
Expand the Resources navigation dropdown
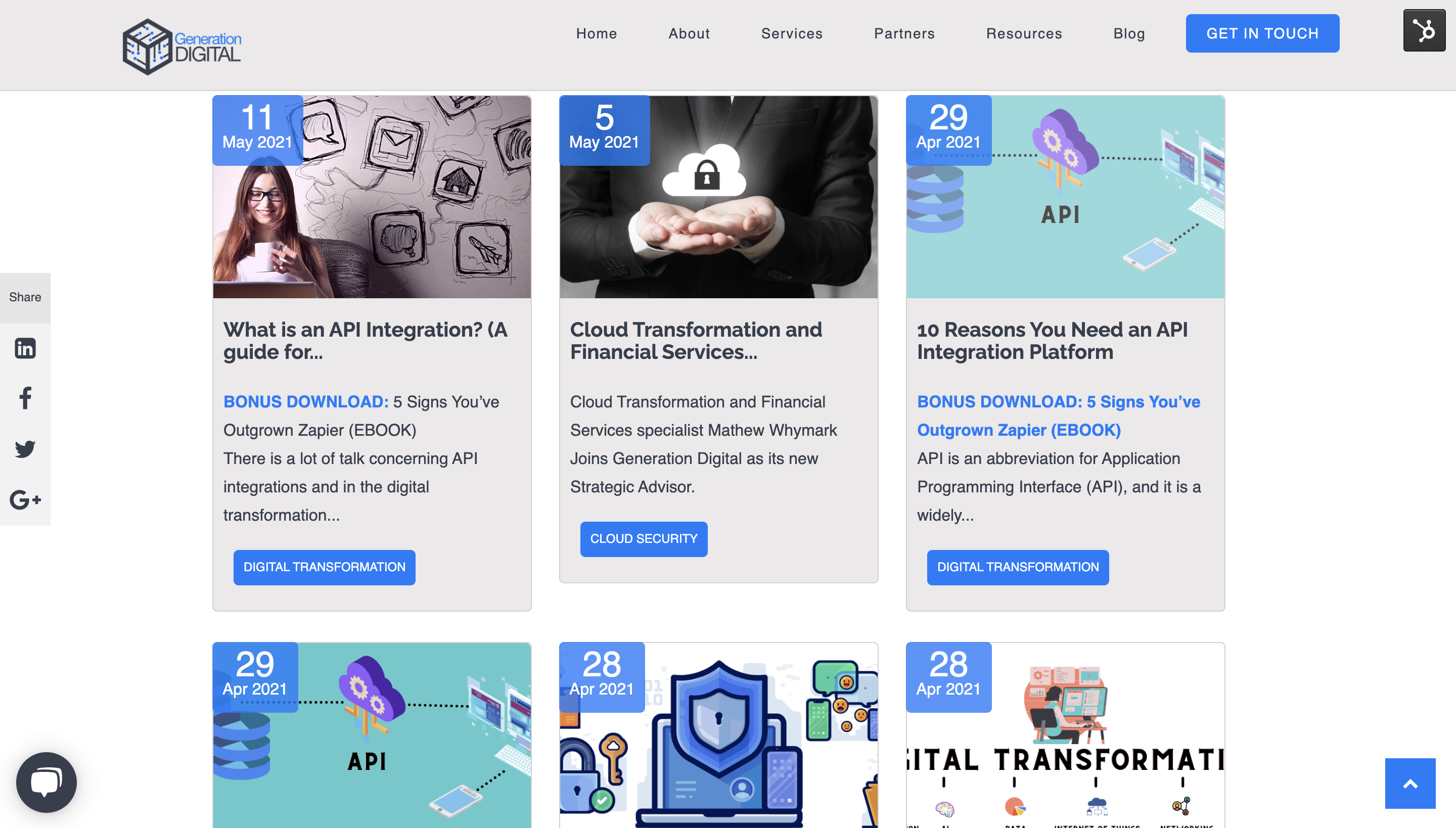(x=1024, y=33)
